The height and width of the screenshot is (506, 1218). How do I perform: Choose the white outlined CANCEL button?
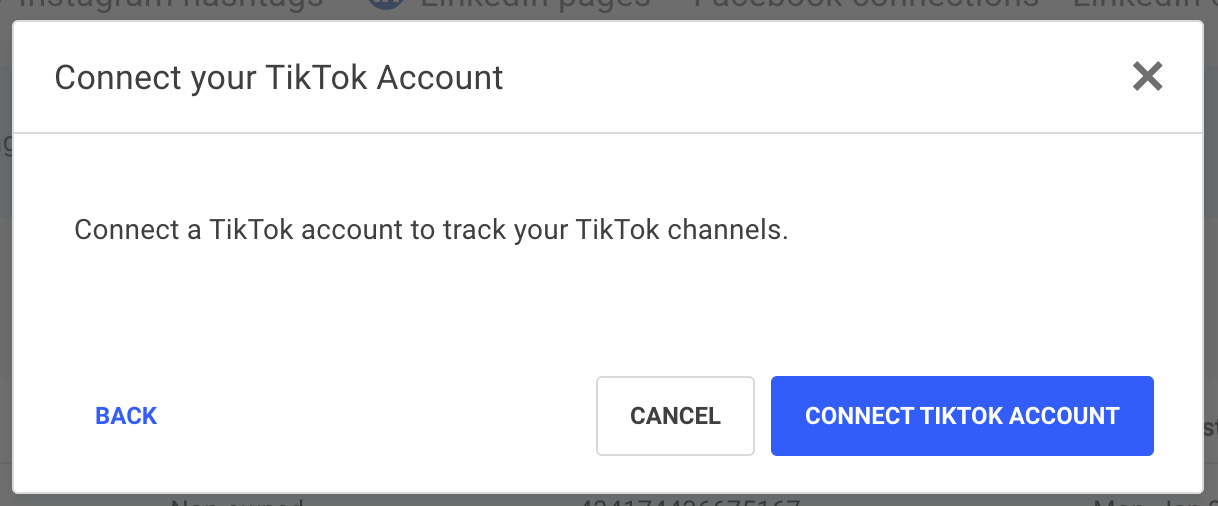point(675,416)
